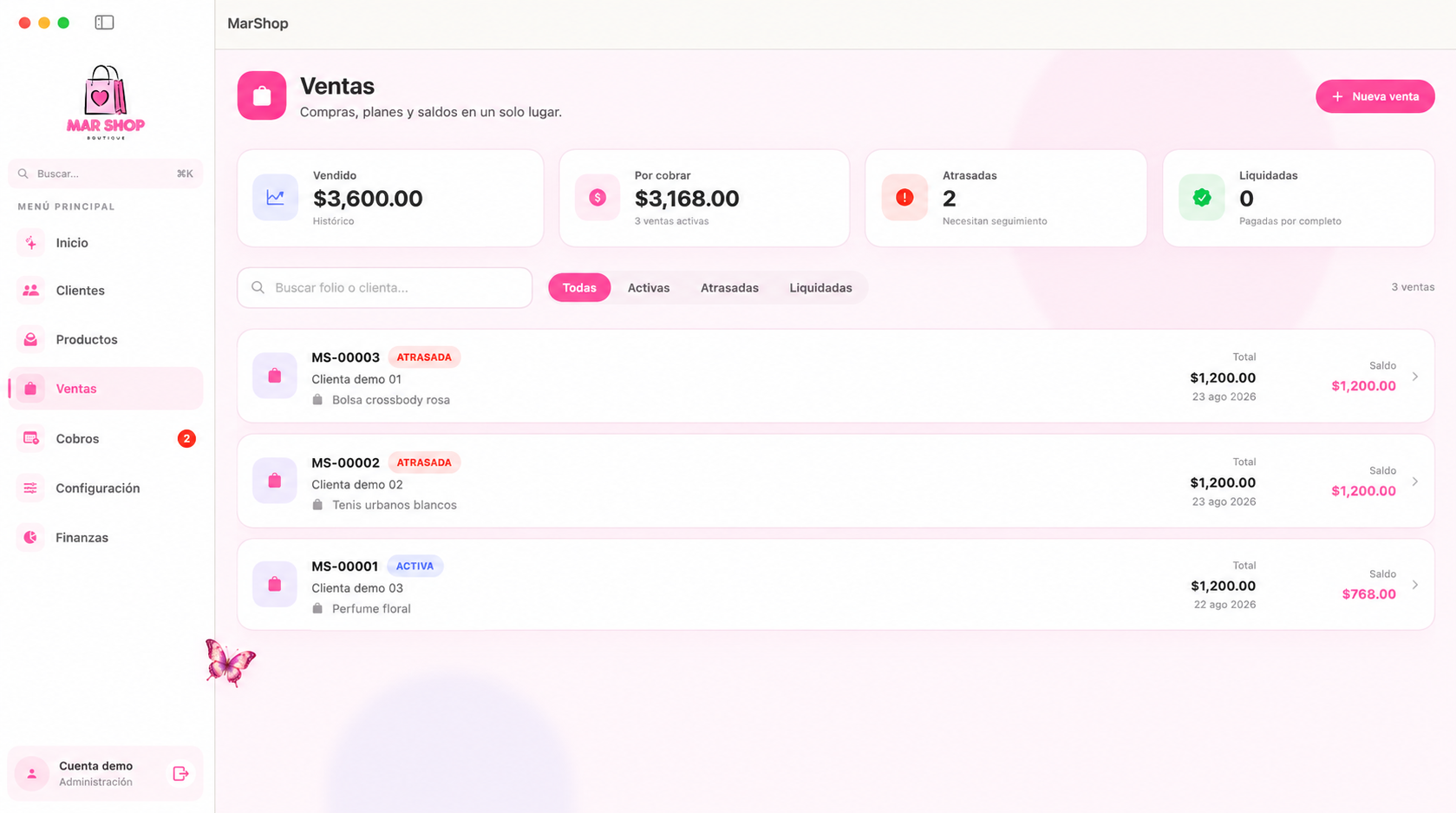Click the Cobros card icon
This screenshot has width=1456, height=813.
coord(30,438)
